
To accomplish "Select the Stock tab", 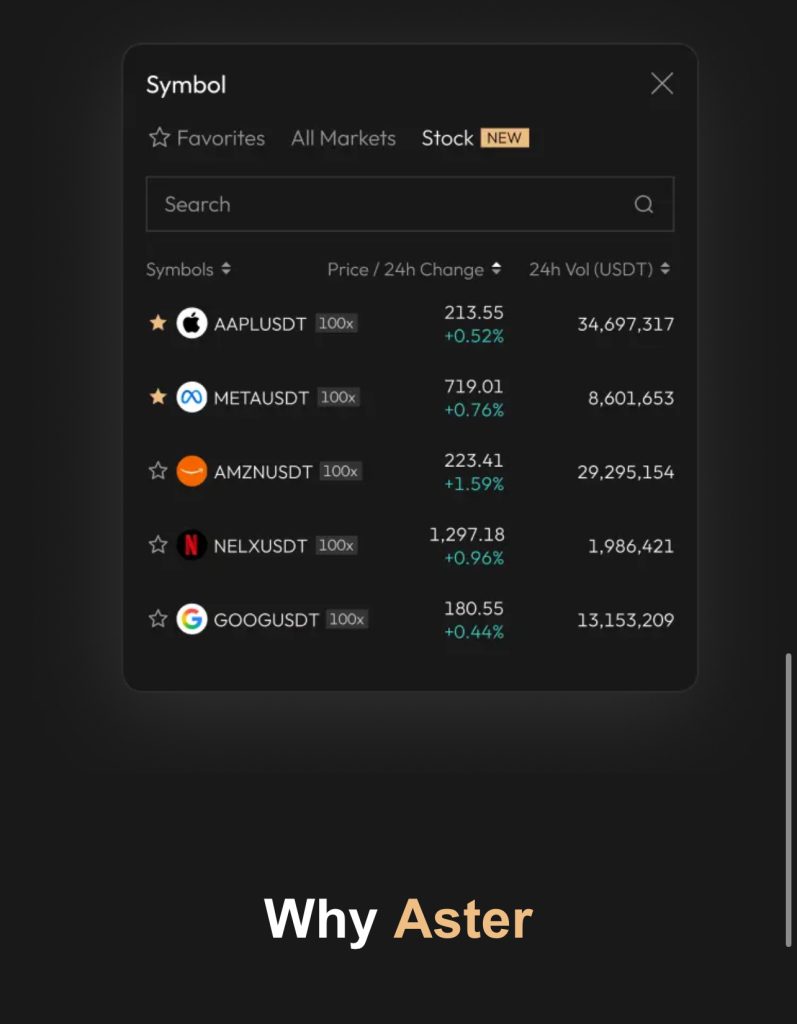I will coord(447,138).
